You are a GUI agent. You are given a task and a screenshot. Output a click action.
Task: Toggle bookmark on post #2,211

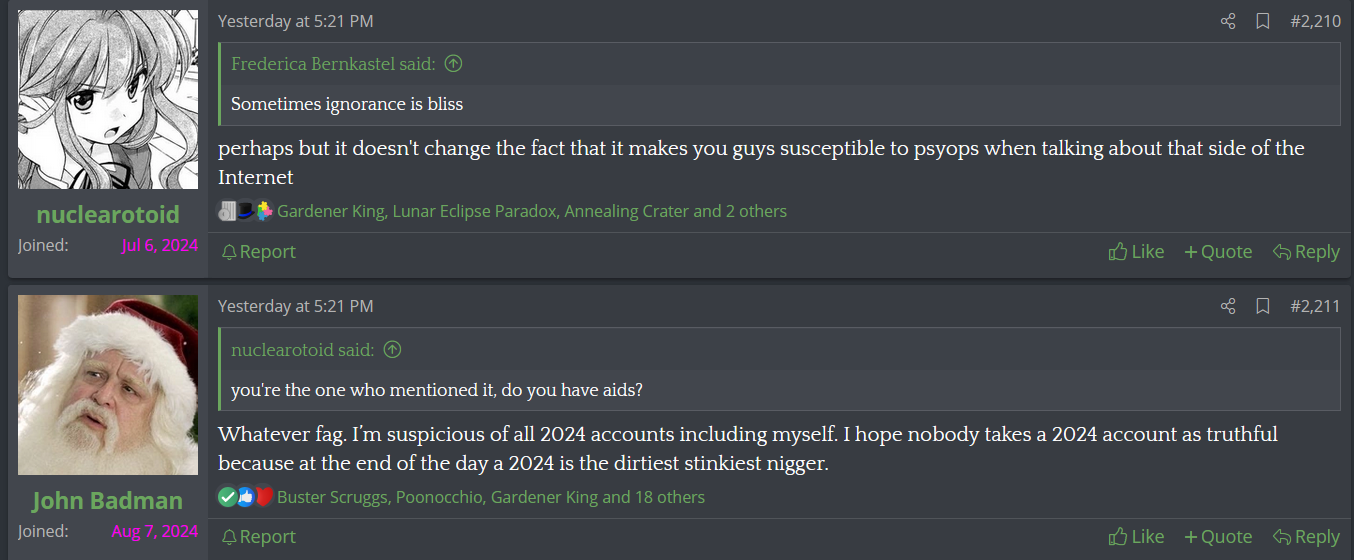(1263, 306)
